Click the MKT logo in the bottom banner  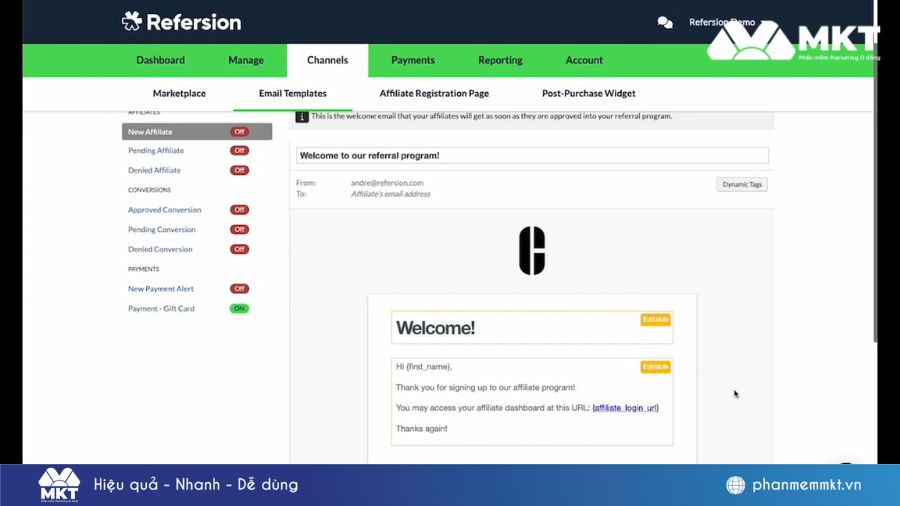[x=59, y=485]
